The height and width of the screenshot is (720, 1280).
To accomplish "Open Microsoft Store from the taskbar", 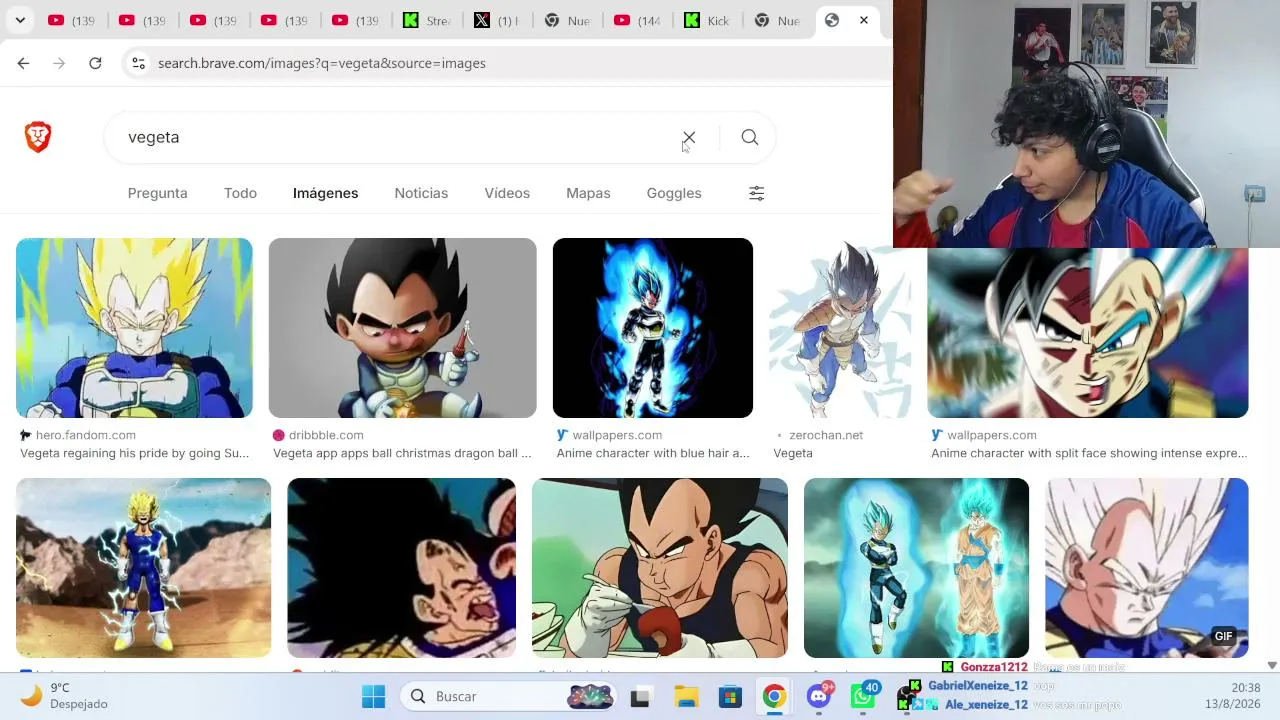I will click(x=730, y=696).
